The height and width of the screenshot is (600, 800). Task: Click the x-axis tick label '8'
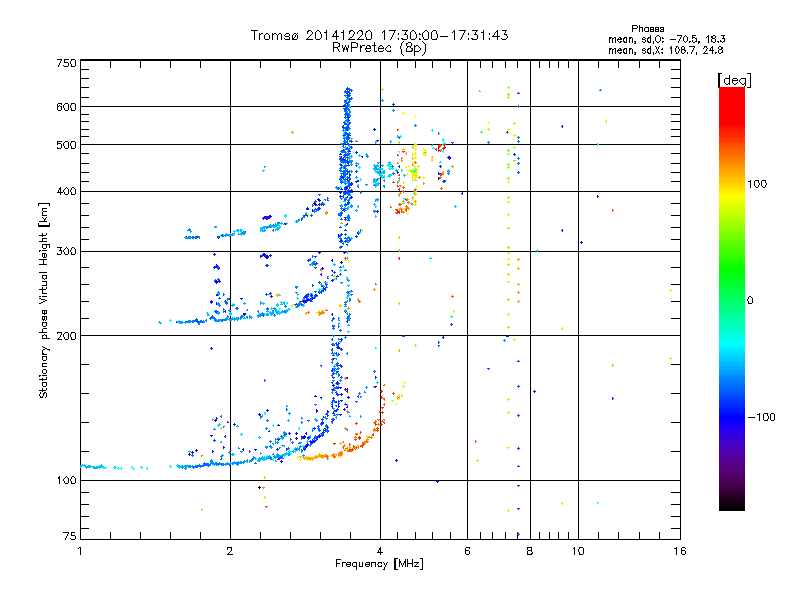(530, 551)
